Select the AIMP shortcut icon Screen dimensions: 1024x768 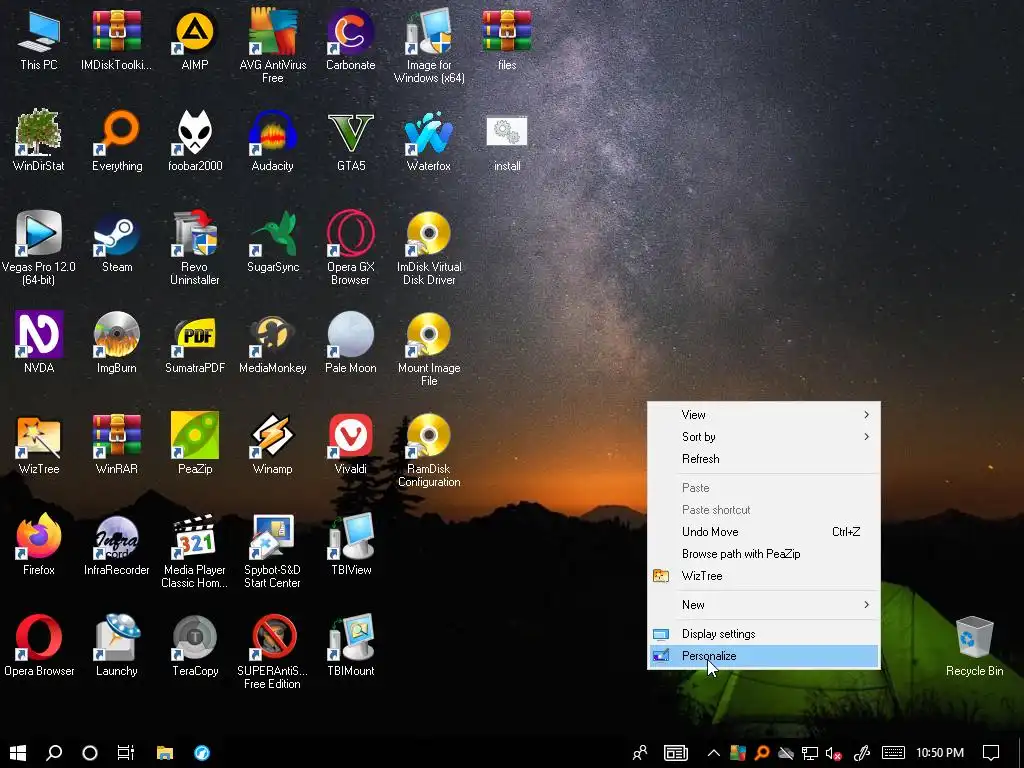pos(195,33)
